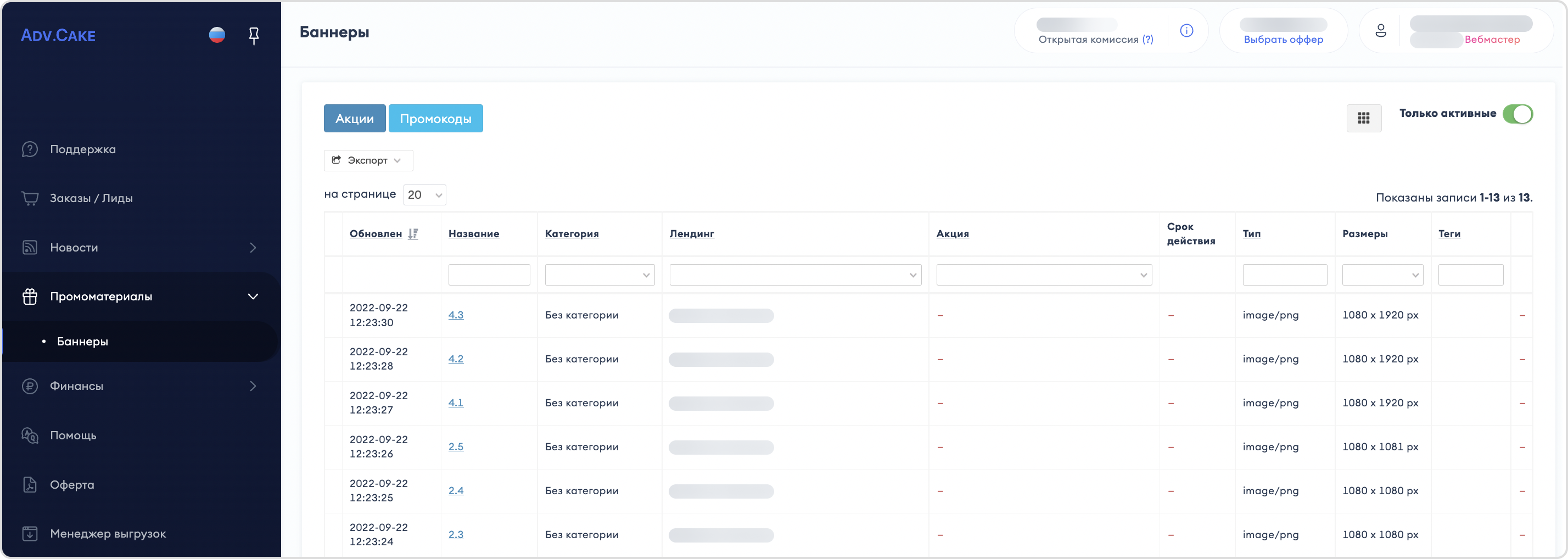Image resolution: width=1568 pixels, height=559 pixels.
Task: Click the Заказы / Лиды cart icon
Action: 30,198
